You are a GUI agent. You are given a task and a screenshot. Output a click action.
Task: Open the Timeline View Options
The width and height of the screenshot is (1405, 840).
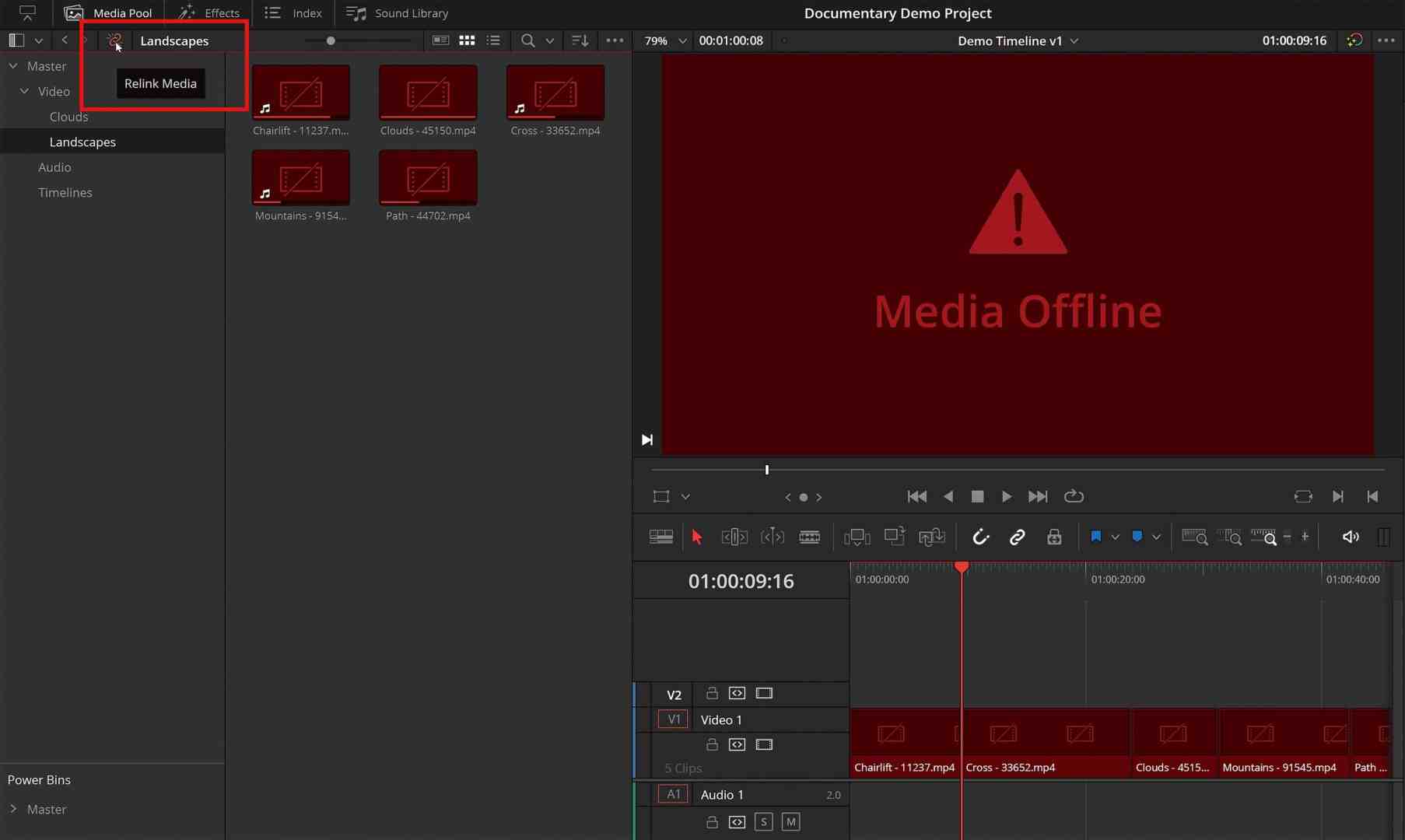[x=660, y=537]
